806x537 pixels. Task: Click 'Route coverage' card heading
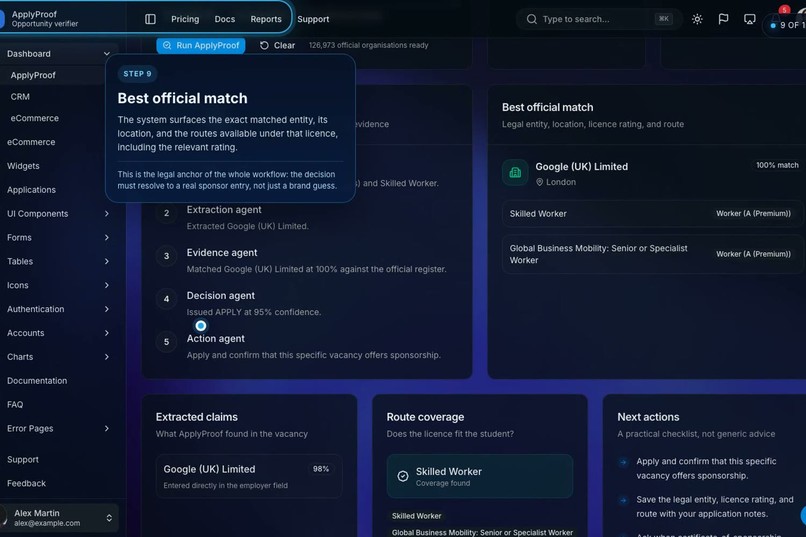425,417
